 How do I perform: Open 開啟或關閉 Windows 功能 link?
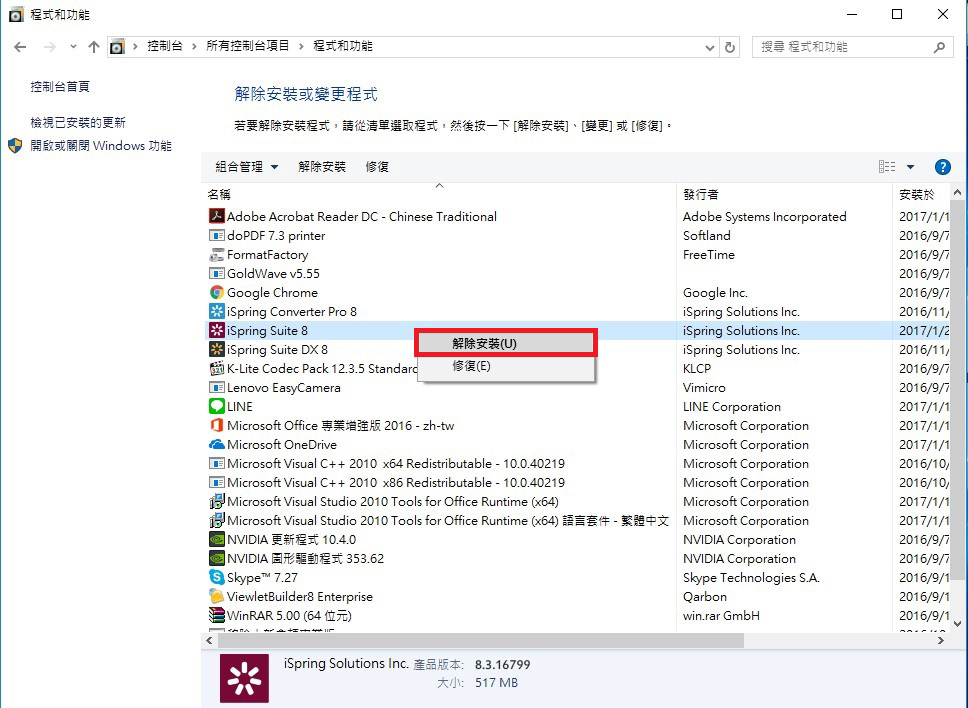101,145
